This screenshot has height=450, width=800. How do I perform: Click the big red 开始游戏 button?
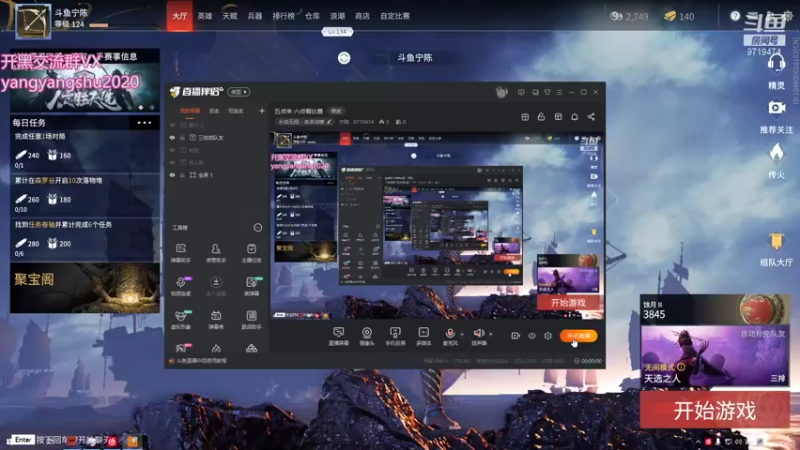pyautogui.click(x=715, y=410)
